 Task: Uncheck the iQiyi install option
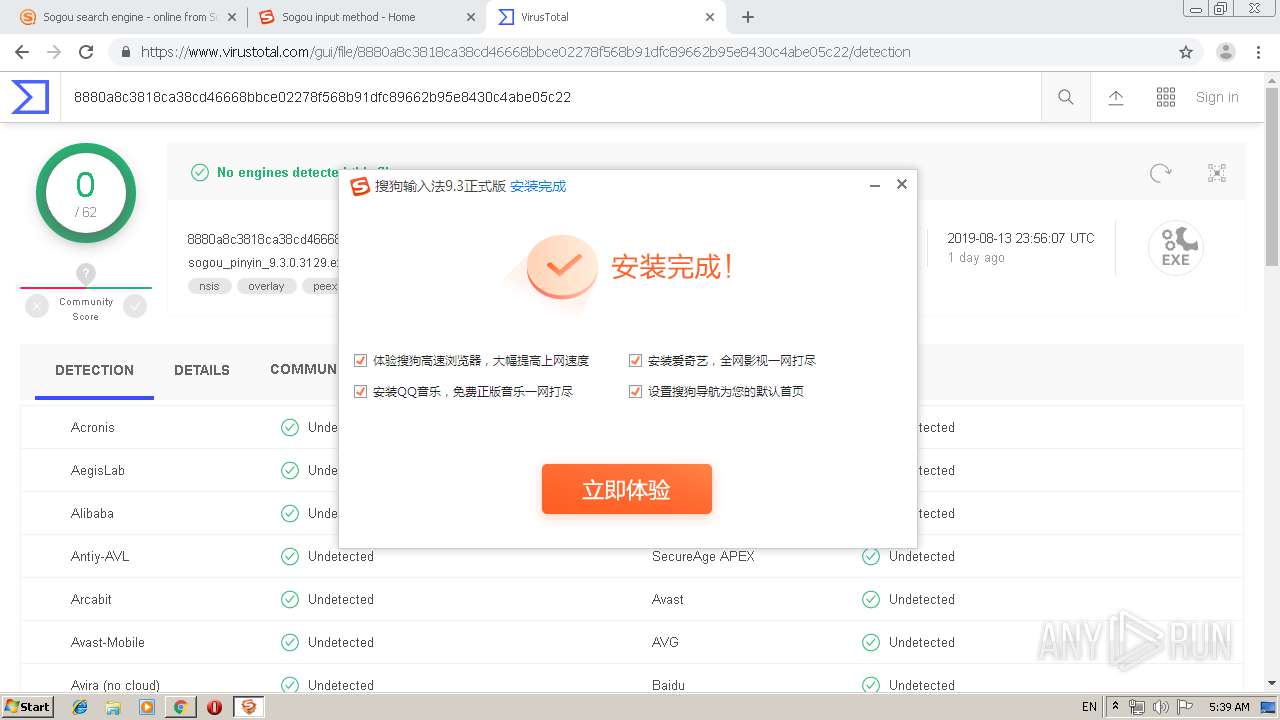coord(635,360)
